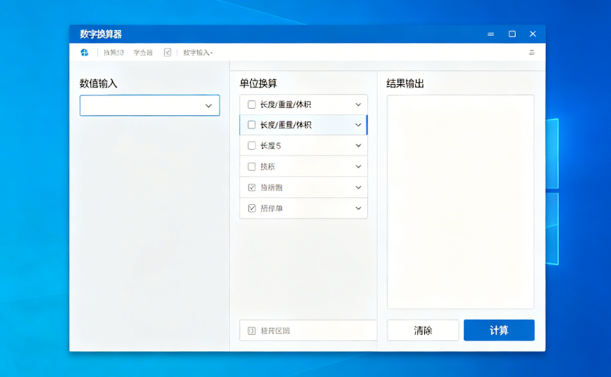Screen dimensions: 611x377
Task: Close the 数字换算器 window
Action: [x=533, y=34]
